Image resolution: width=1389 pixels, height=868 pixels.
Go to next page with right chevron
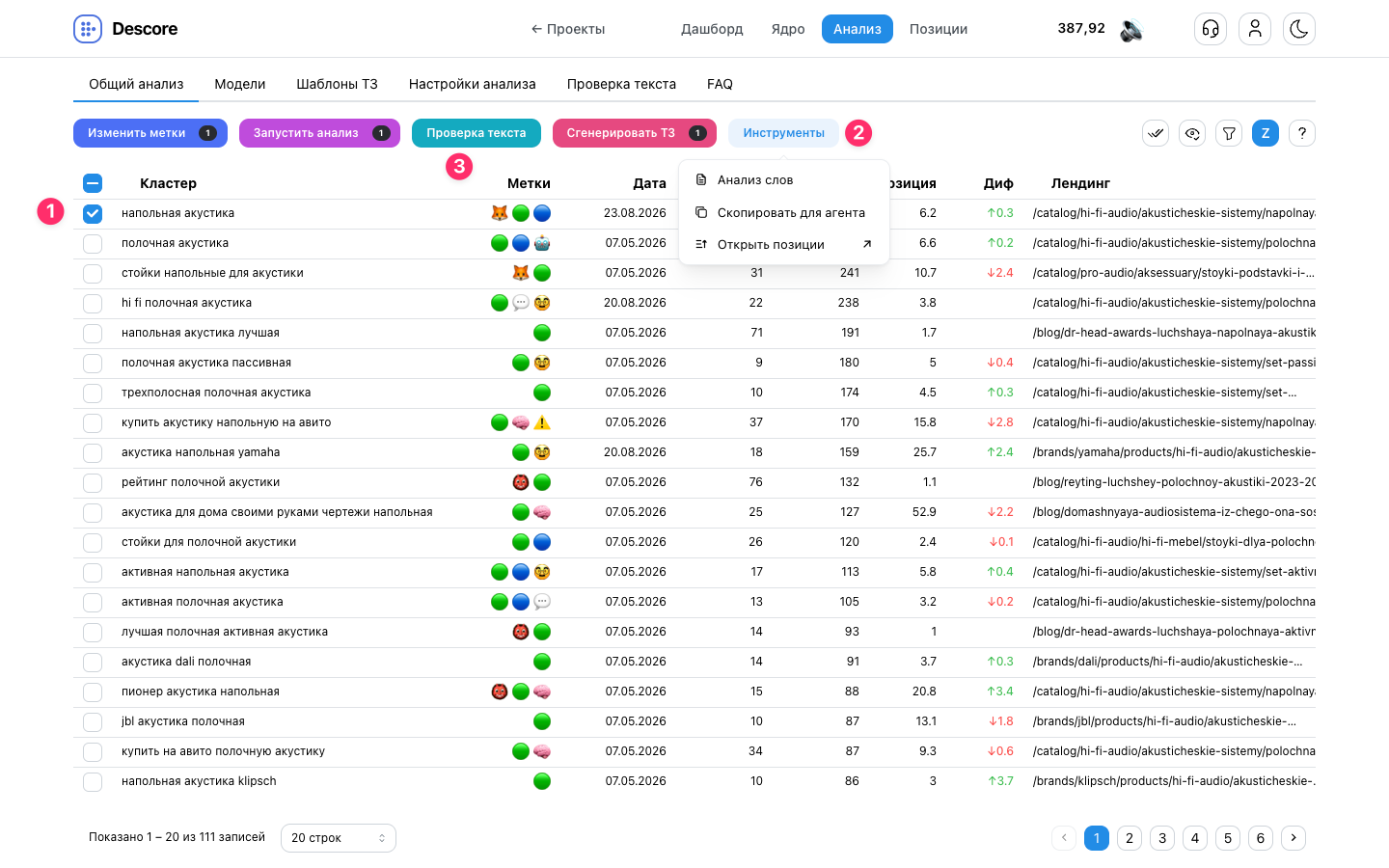(x=1294, y=838)
